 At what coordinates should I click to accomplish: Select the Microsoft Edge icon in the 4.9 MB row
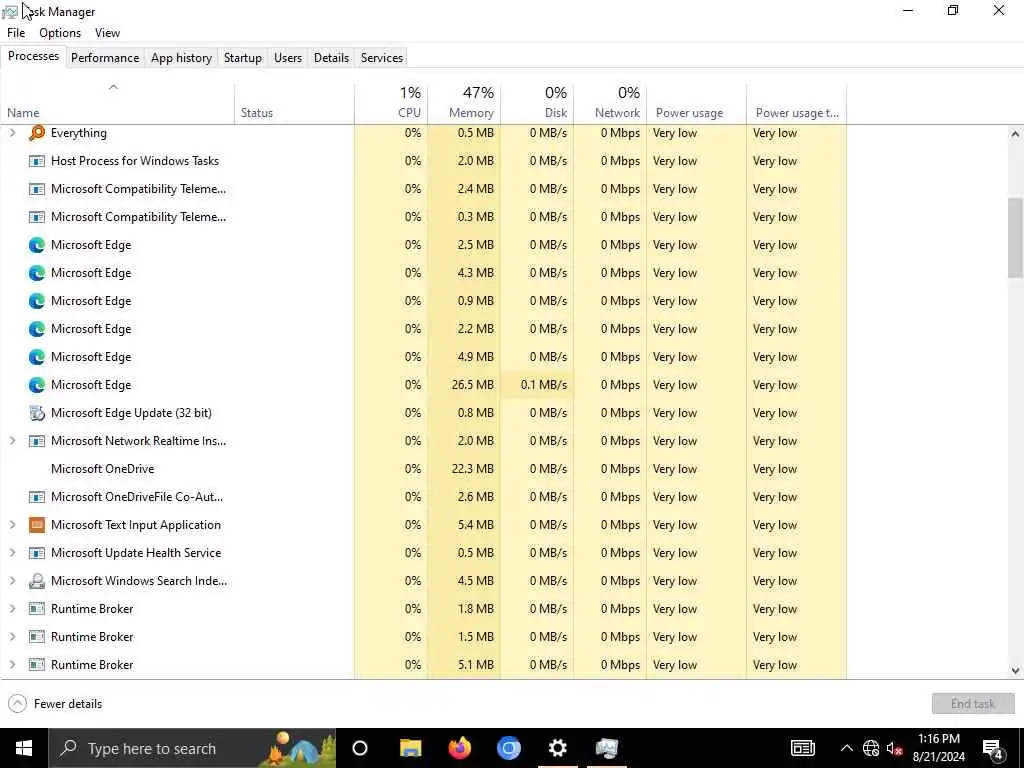tap(37, 357)
